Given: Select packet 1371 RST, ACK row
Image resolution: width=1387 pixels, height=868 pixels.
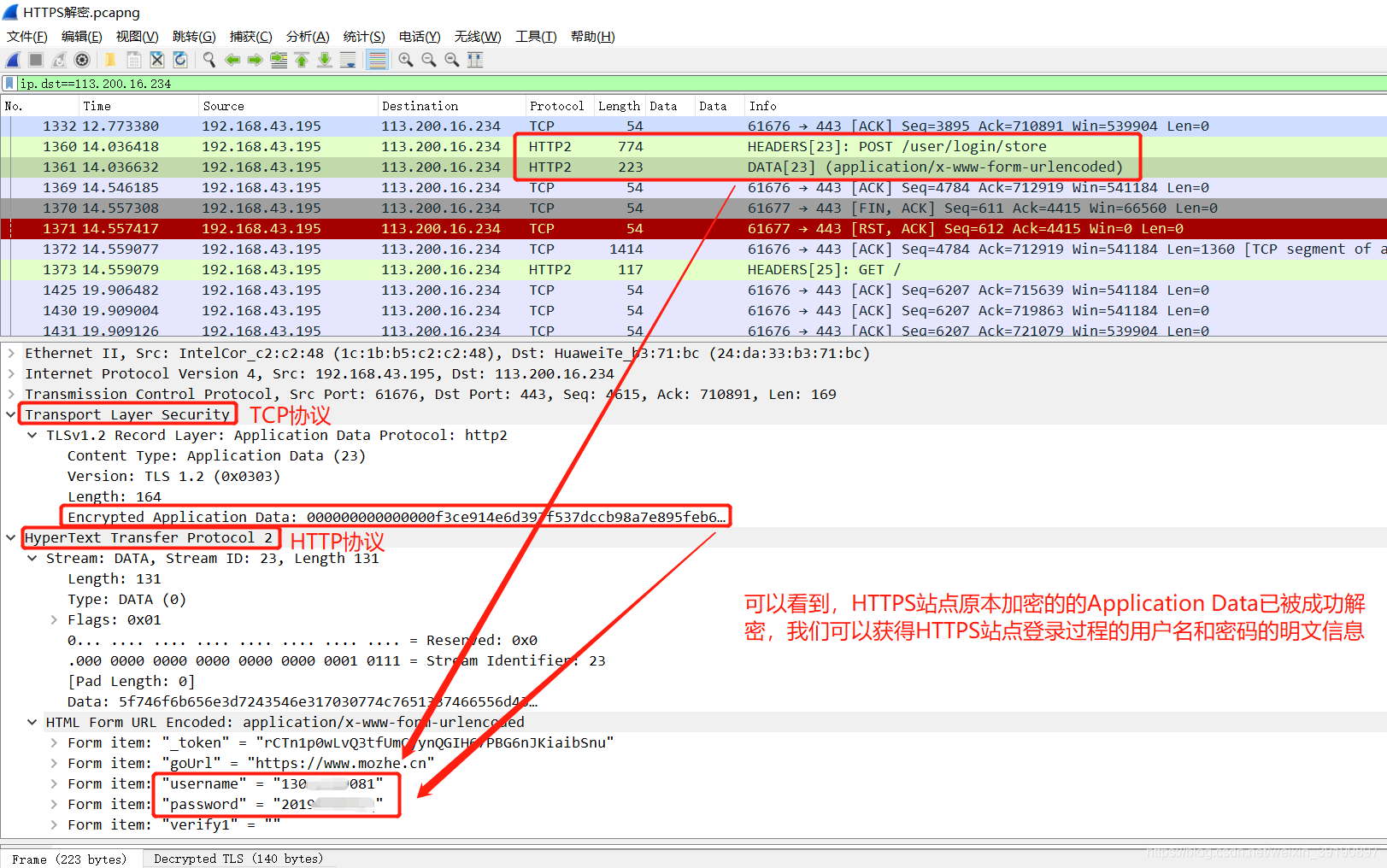Looking at the screenshot, I should coord(693,228).
